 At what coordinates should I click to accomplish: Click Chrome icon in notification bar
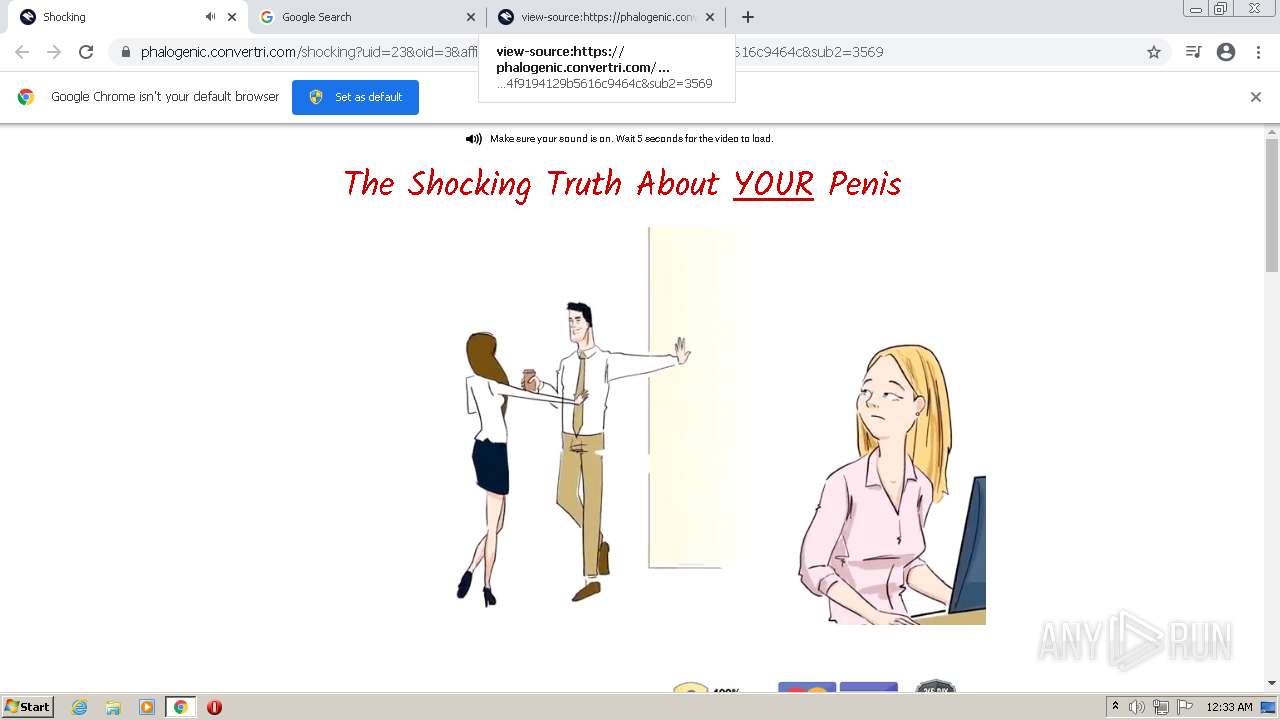tap(26, 97)
